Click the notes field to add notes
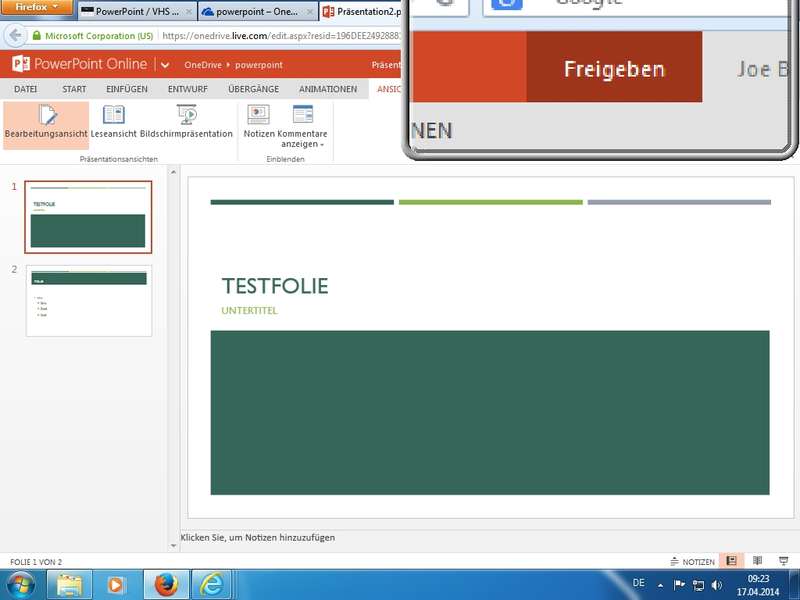The width and height of the screenshot is (800, 600). click(258, 537)
